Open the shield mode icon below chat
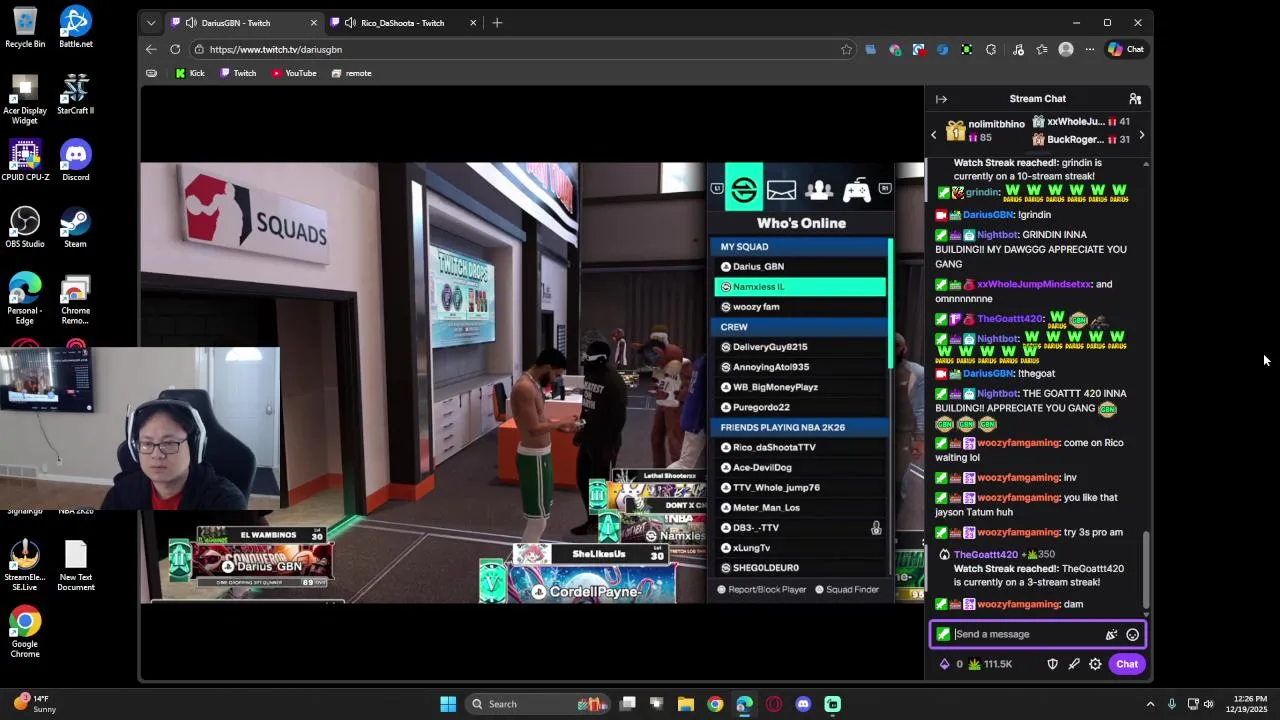Image resolution: width=1280 pixels, height=720 pixels. (1052, 664)
